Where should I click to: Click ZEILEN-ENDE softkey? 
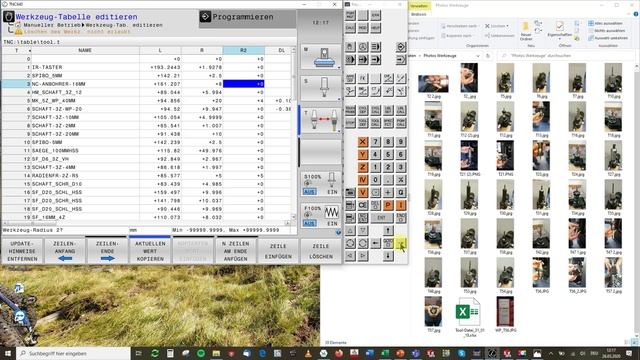pos(107,251)
